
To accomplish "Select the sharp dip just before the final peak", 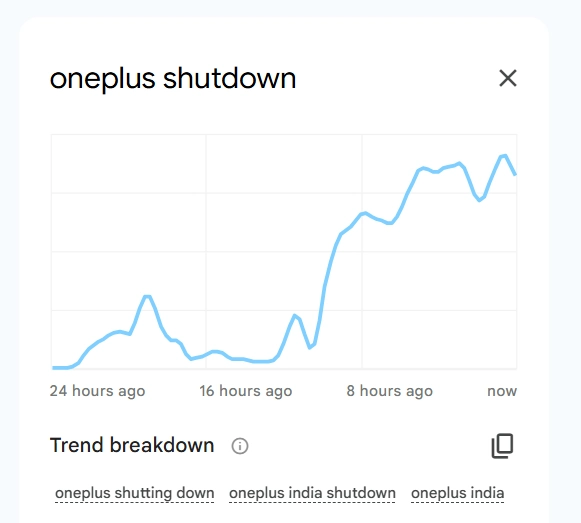I will point(479,200).
